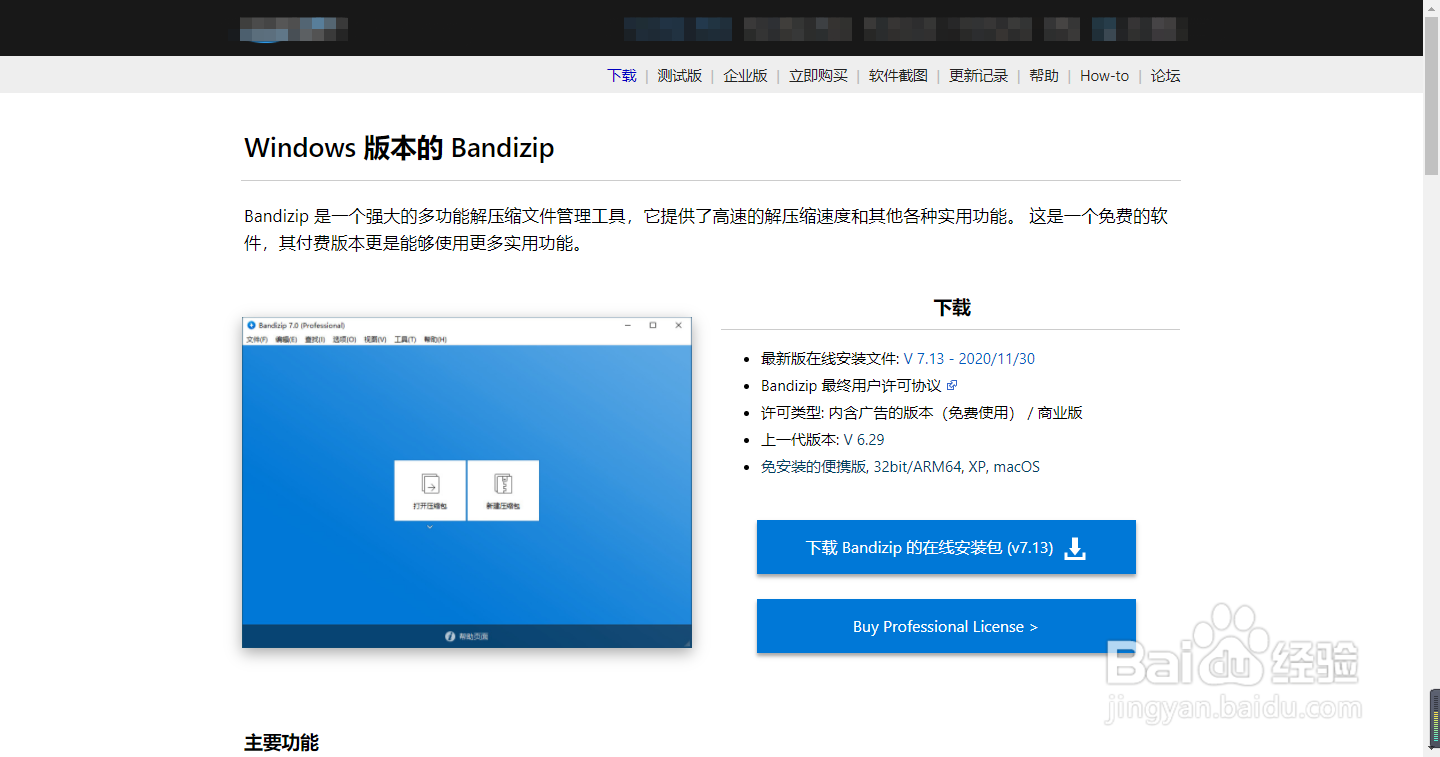
Task: Open the V 6.29 previous version link
Action: (866, 439)
